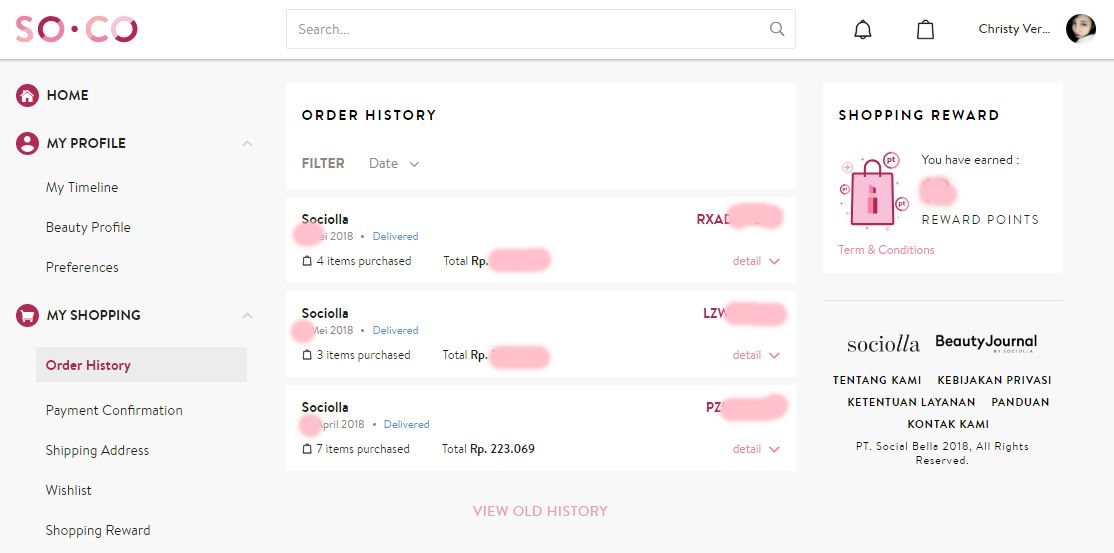The image size is (1114, 553).
Task: Open the Date filter dropdown
Action: (x=394, y=163)
